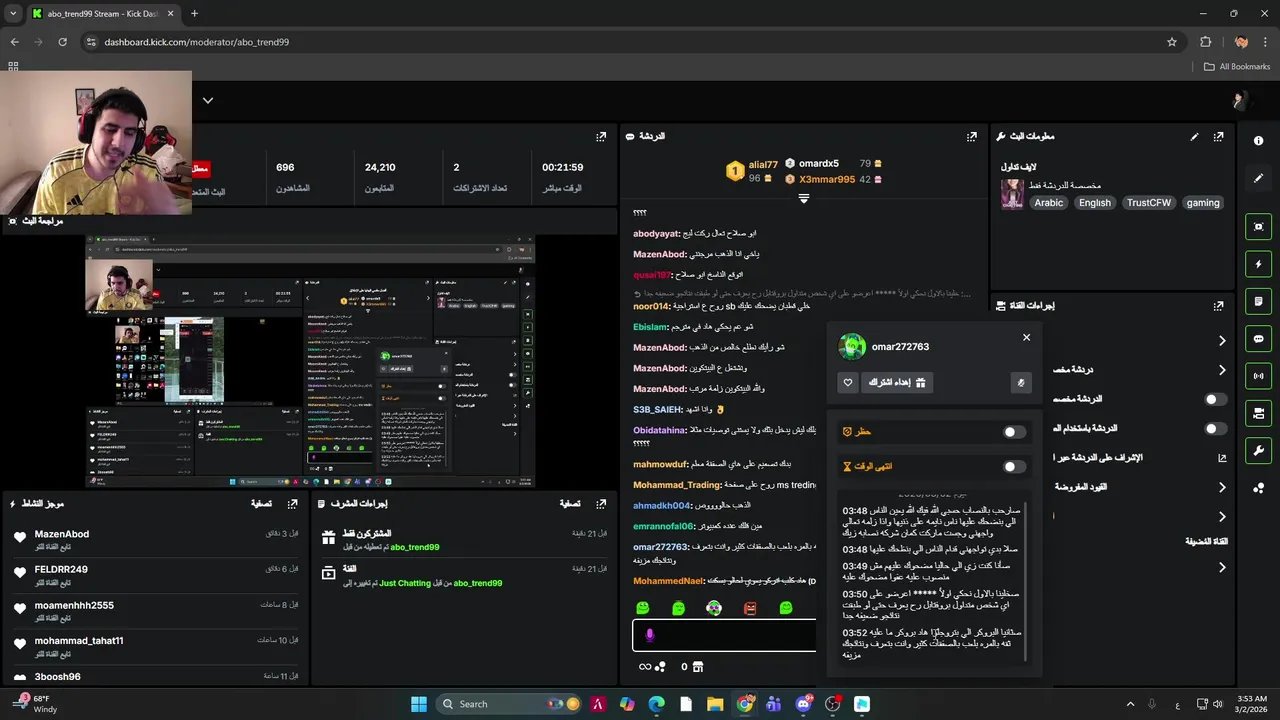Collapse the chat leaderboard arrow
Image resolution: width=1280 pixels, height=720 pixels.
pos(803,198)
